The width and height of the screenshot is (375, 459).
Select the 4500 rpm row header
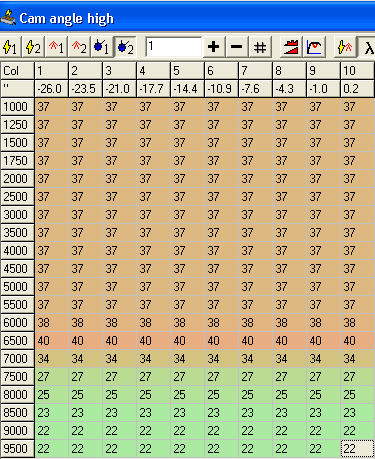click(17, 269)
